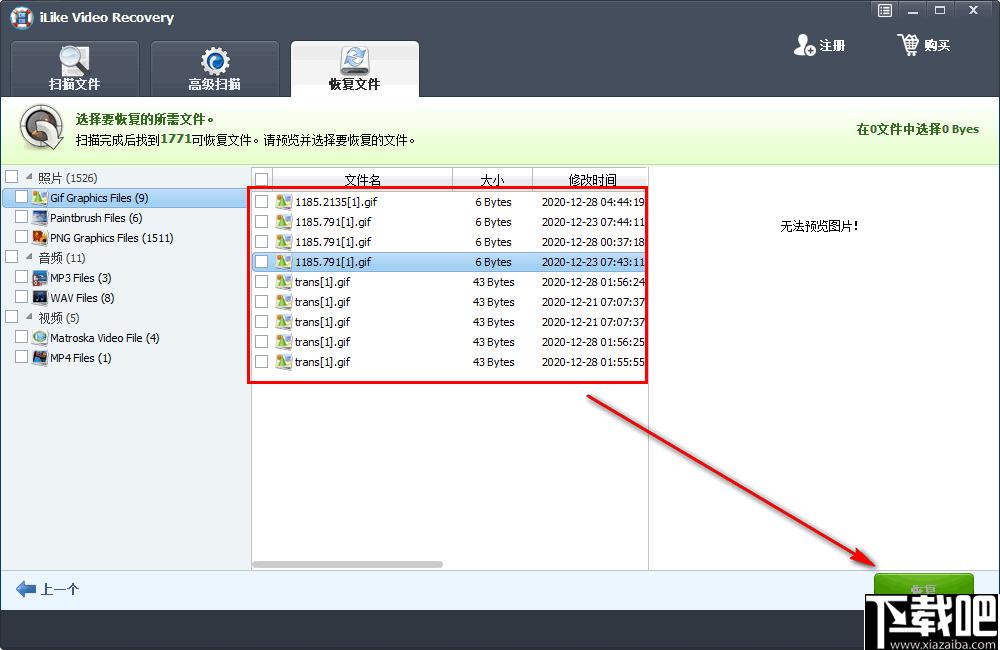Click gif icon of trans[1].gif dated 01:55:55
The height and width of the screenshot is (650, 1000).
coord(283,362)
